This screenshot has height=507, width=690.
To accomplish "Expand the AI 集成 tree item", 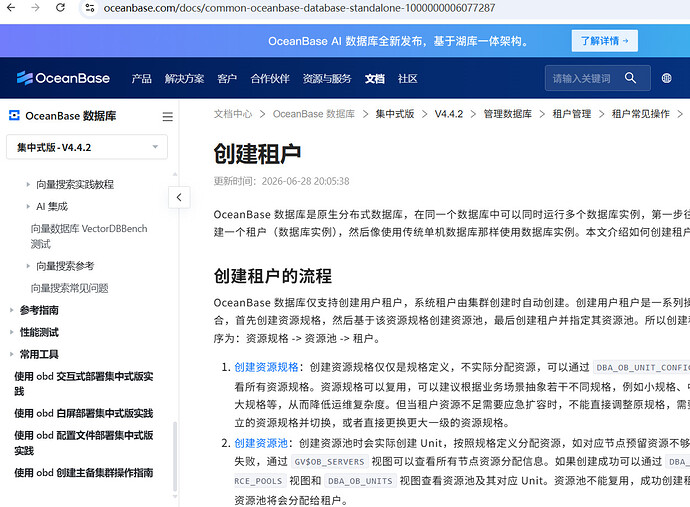I will click(x=28, y=206).
